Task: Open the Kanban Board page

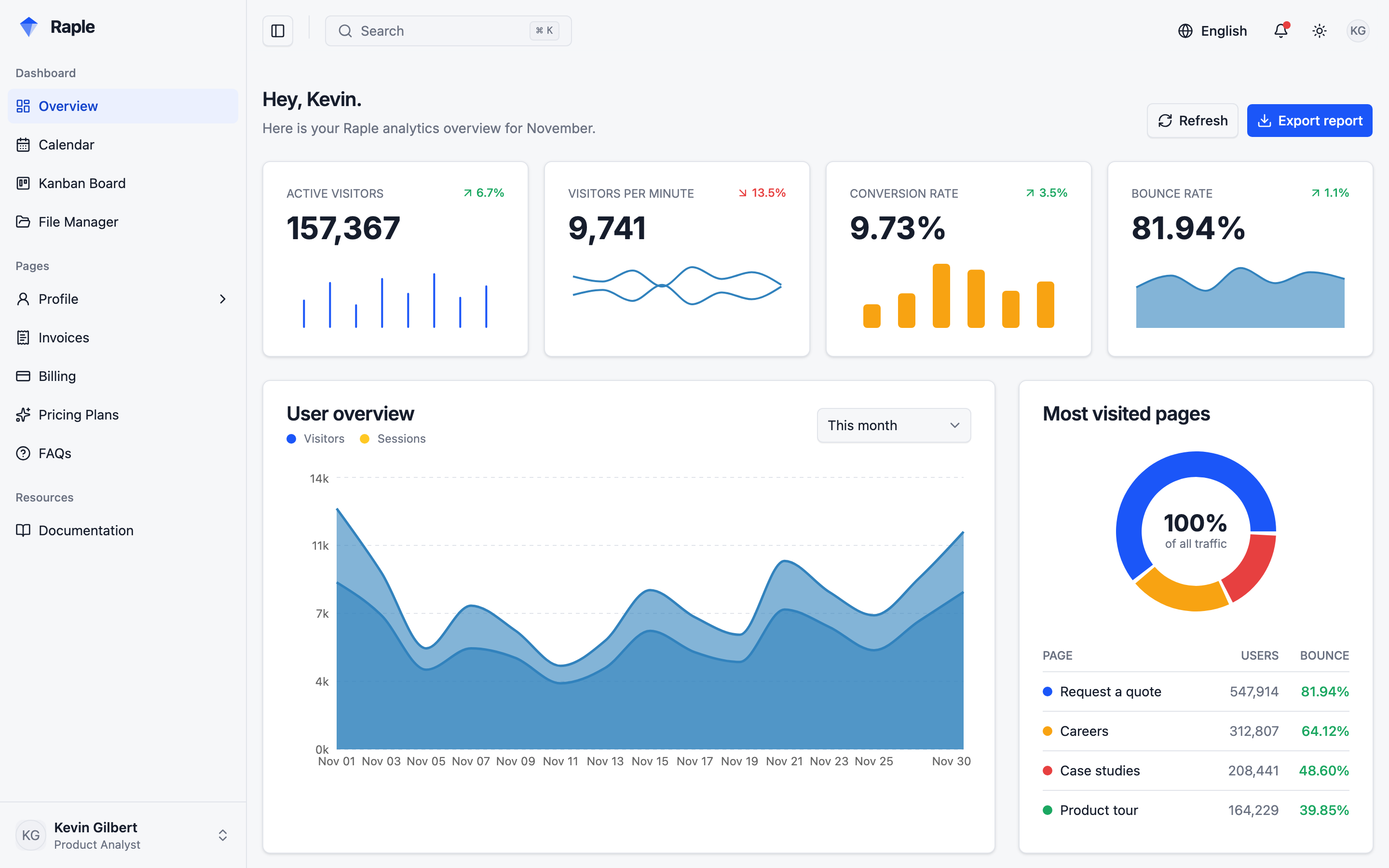Action: tap(123, 183)
